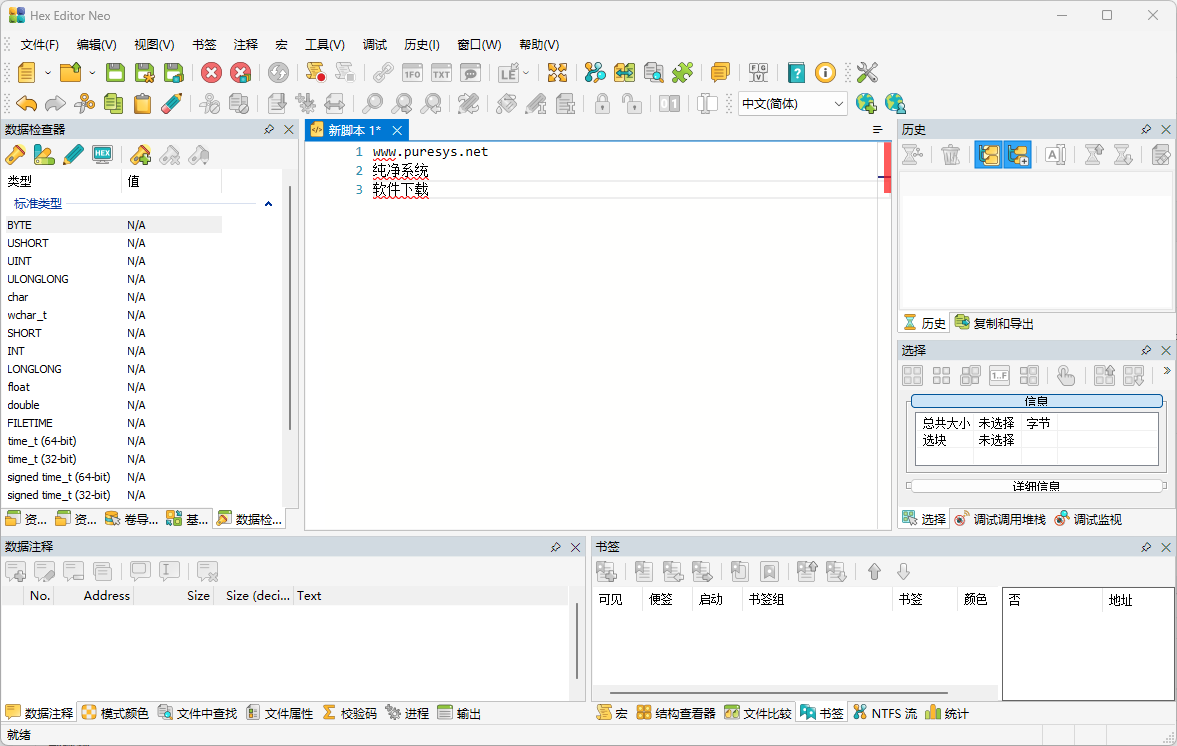Open customization via the wrench and screwdriver icon
The width and height of the screenshot is (1177, 746).
coord(866,72)
